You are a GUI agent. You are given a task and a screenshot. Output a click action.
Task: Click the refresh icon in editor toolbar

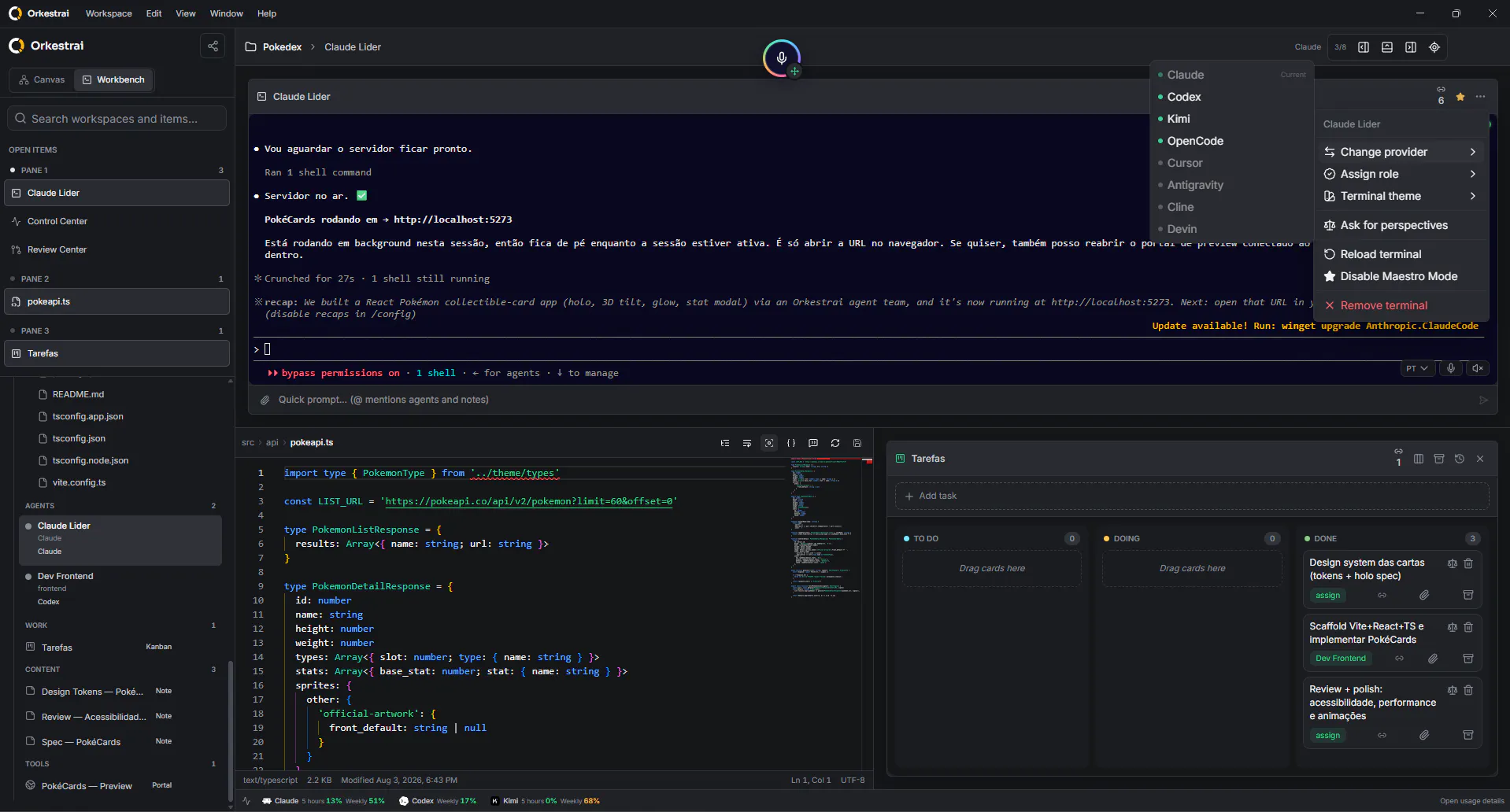point(835,443)
